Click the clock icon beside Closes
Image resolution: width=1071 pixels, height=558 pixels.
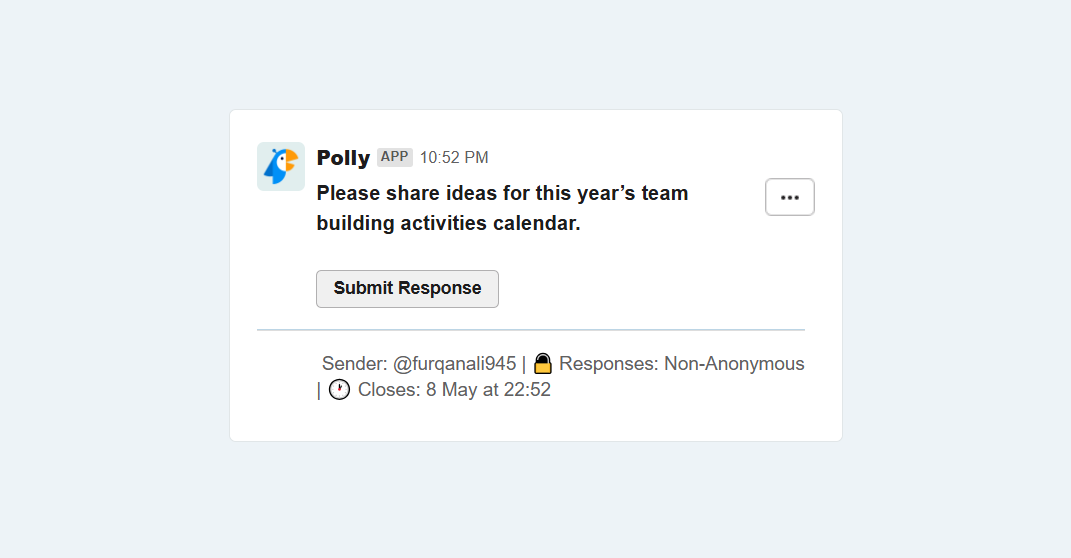(x=339, y=389)
